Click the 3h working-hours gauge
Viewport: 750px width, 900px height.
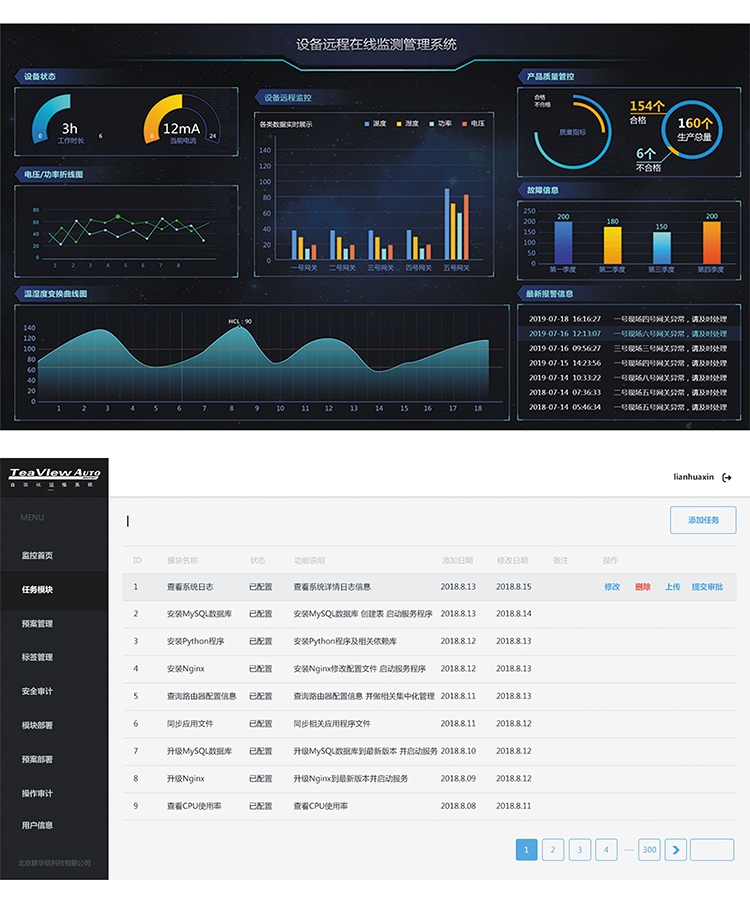69,123
